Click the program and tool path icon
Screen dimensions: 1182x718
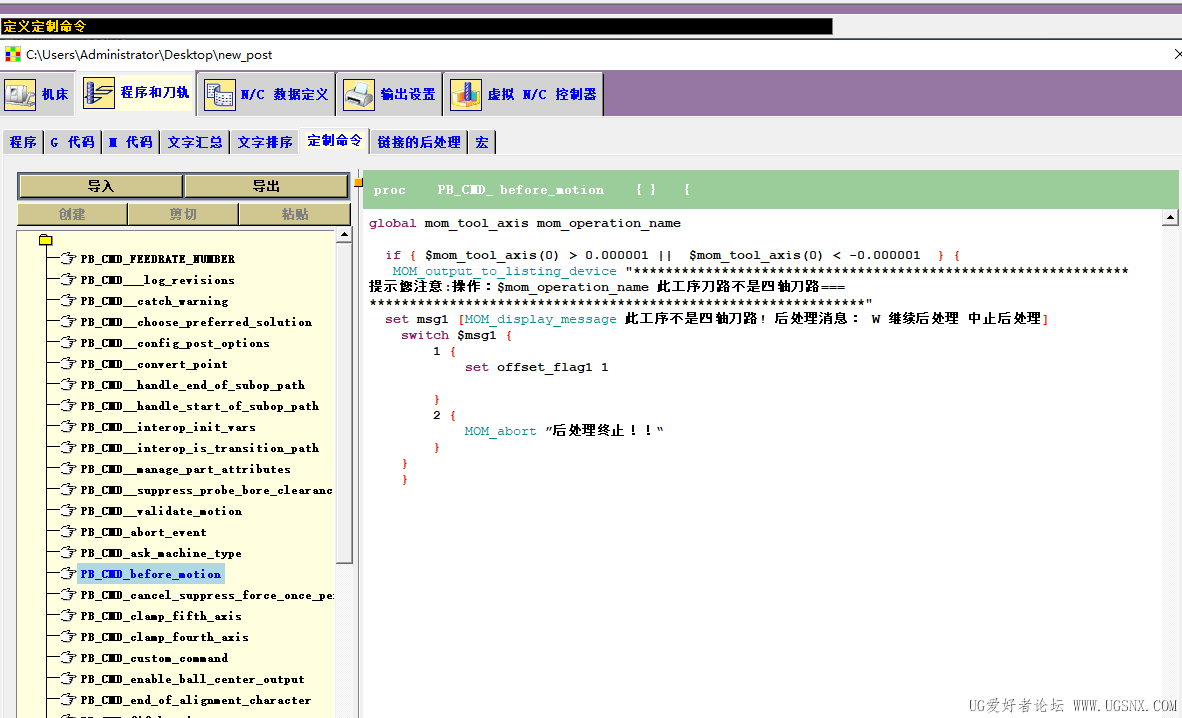click(x=99, y=93)
